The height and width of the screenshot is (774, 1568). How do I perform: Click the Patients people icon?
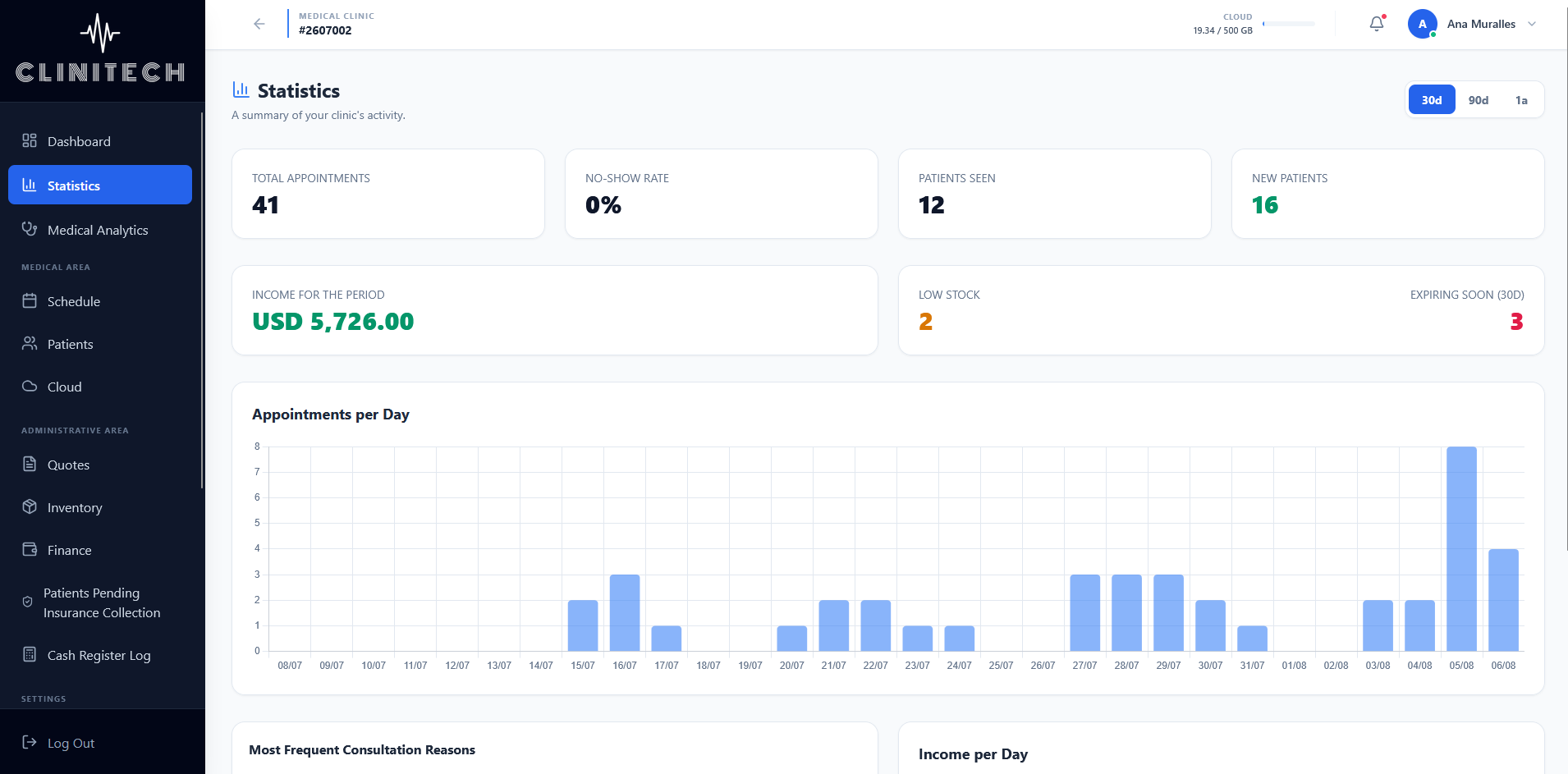click(30, 343)
